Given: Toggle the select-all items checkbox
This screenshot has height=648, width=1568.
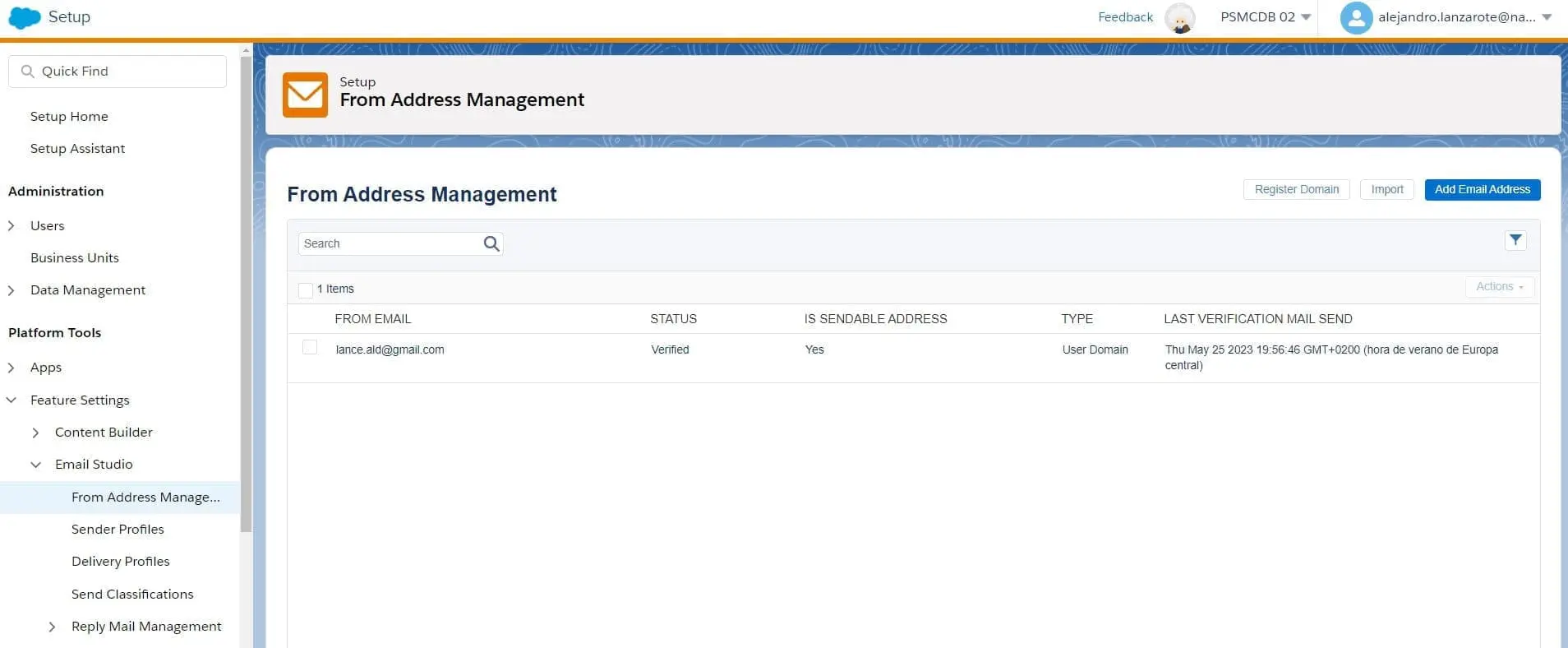Looking at the screenshot, I should 306,289.
